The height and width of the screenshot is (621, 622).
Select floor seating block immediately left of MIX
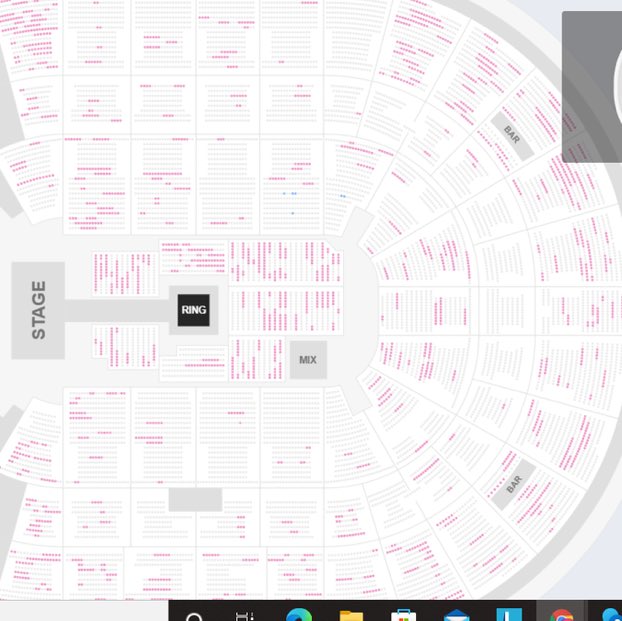[x=257, y=359]
